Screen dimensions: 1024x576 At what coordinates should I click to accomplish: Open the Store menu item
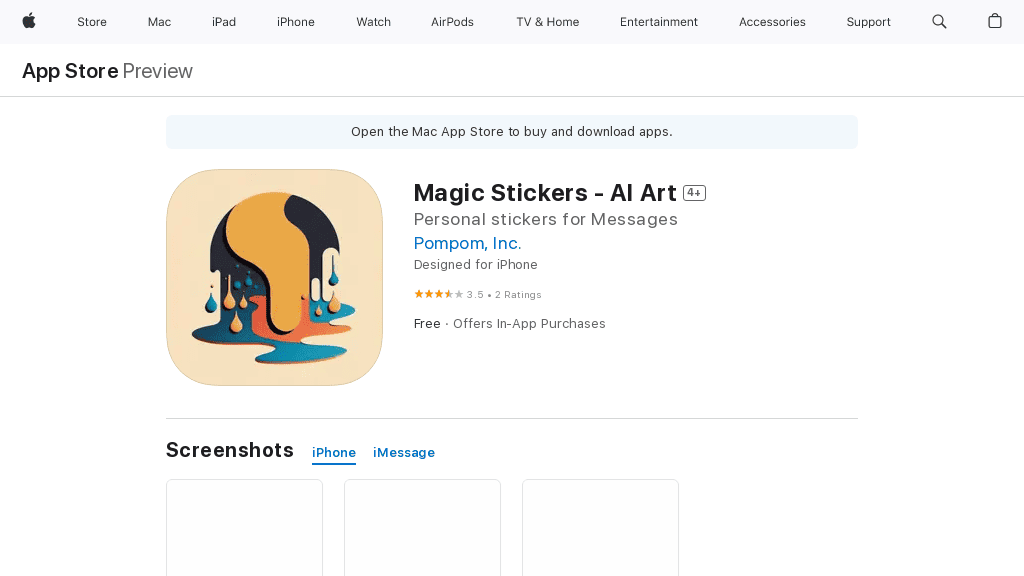tap(91, 21)
